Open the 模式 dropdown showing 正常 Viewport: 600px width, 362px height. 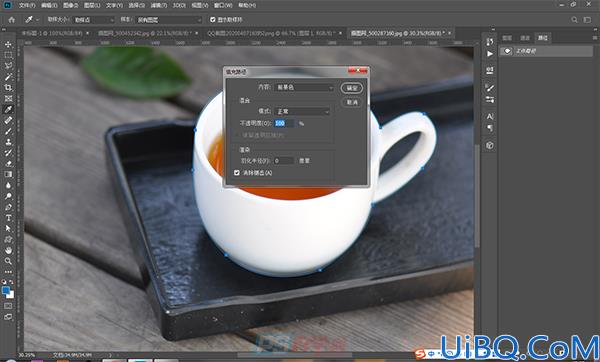click(302, 111)
